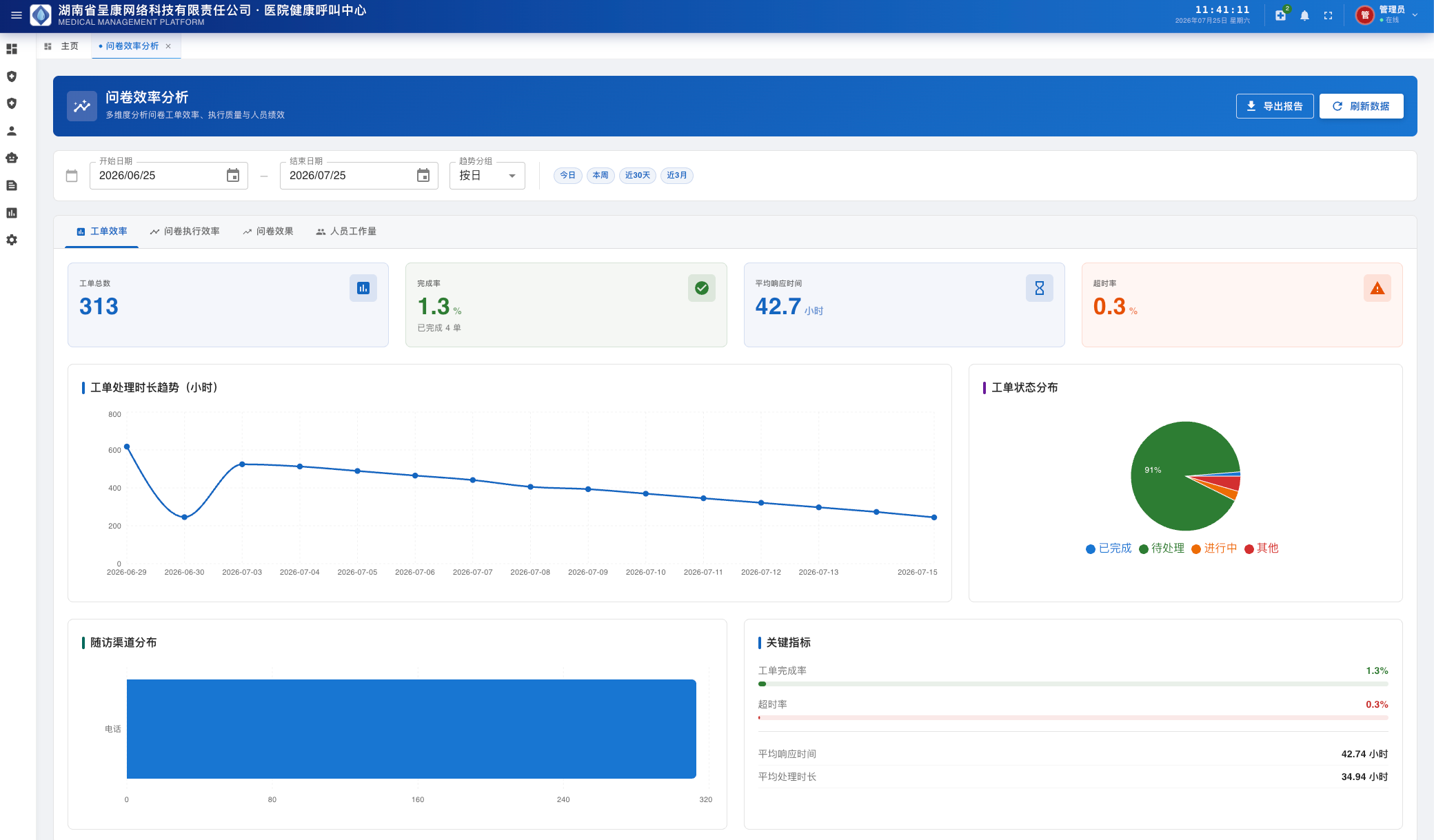Screen dimensions: 1434x840
Task: Click the 刷新数据 button
Action: [1361, 106]
